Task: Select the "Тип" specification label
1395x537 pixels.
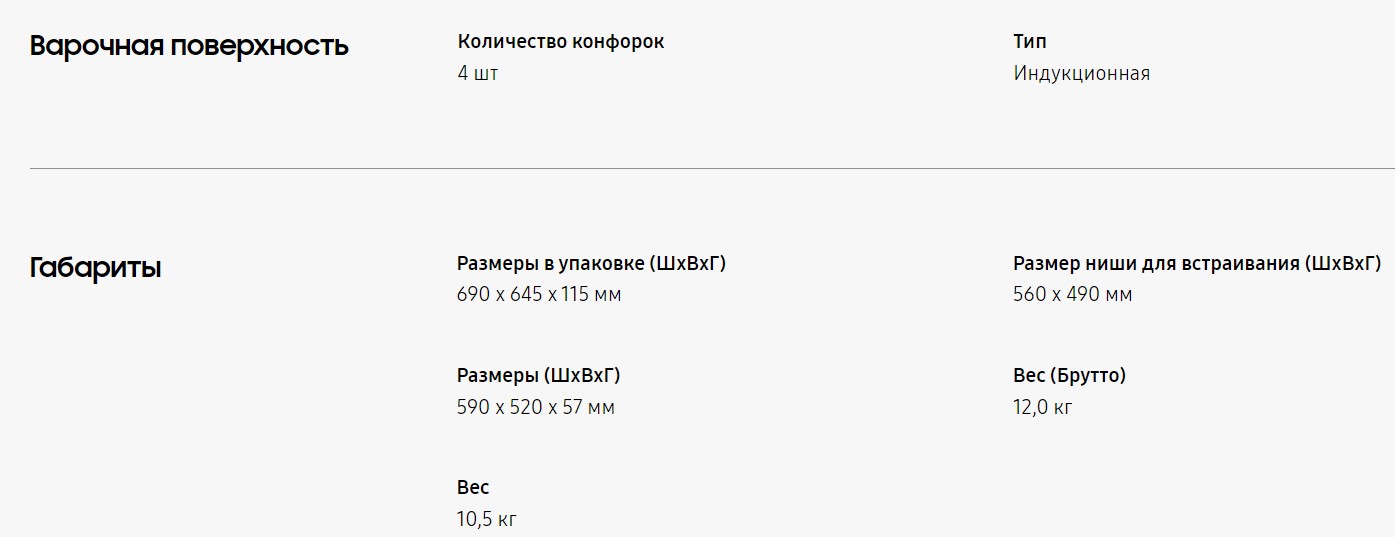Action: coord(1030,42)
